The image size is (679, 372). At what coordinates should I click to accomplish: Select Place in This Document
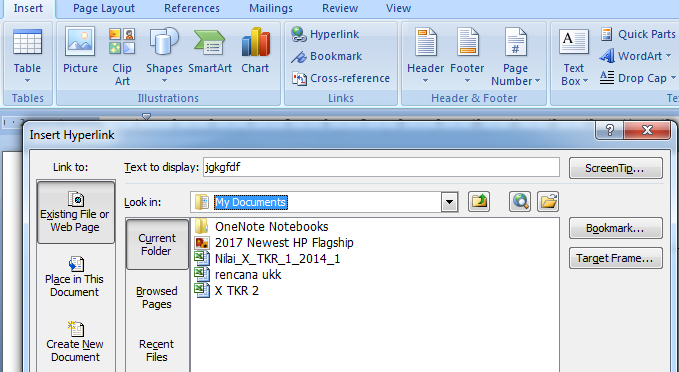click(x=74, y=277)
